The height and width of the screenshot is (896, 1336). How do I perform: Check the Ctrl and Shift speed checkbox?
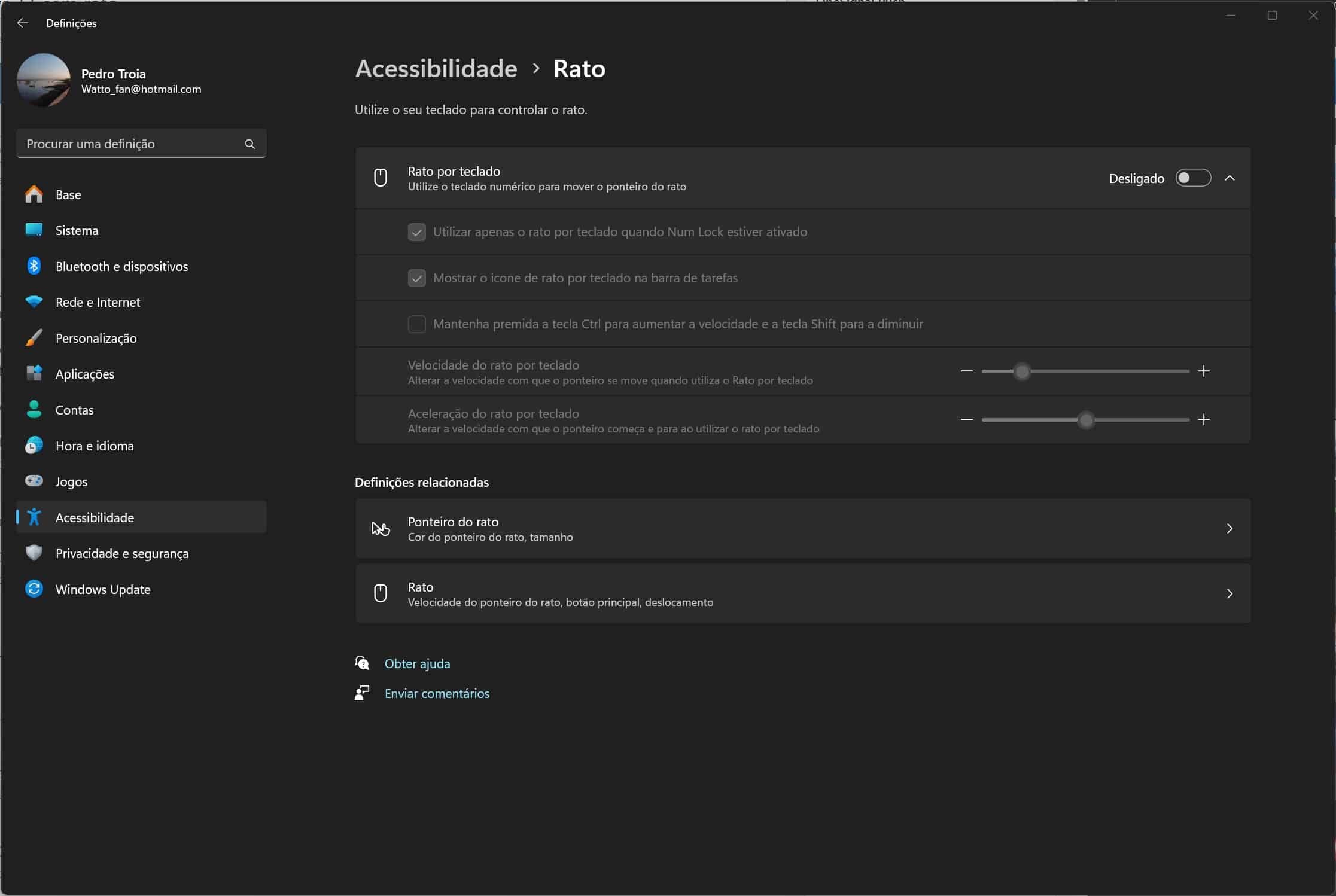417,324
